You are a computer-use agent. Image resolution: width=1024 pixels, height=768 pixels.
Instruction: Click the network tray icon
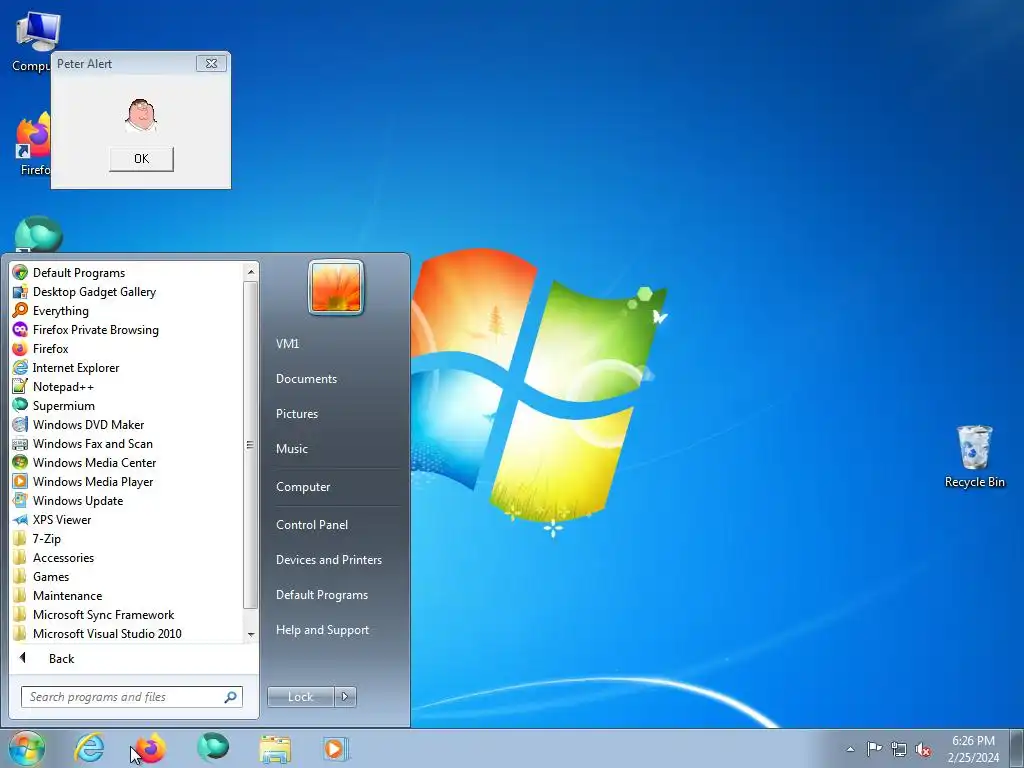pos(899,749)
